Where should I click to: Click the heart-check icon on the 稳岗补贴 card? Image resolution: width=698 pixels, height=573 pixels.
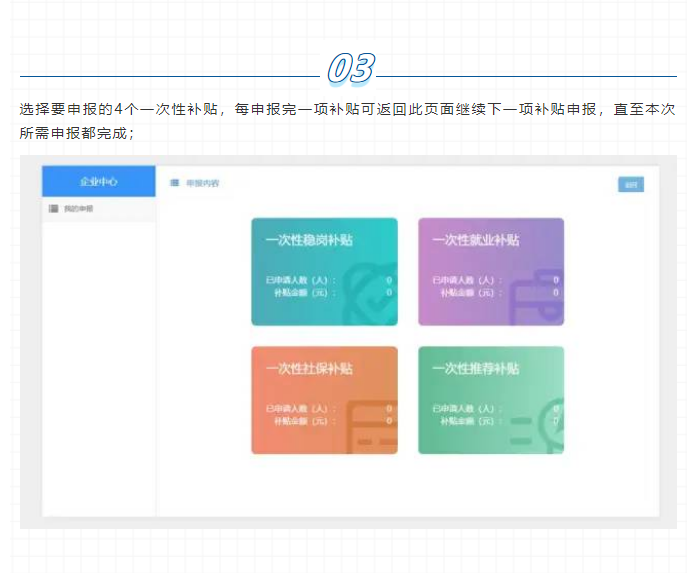[x=377, y=298]
